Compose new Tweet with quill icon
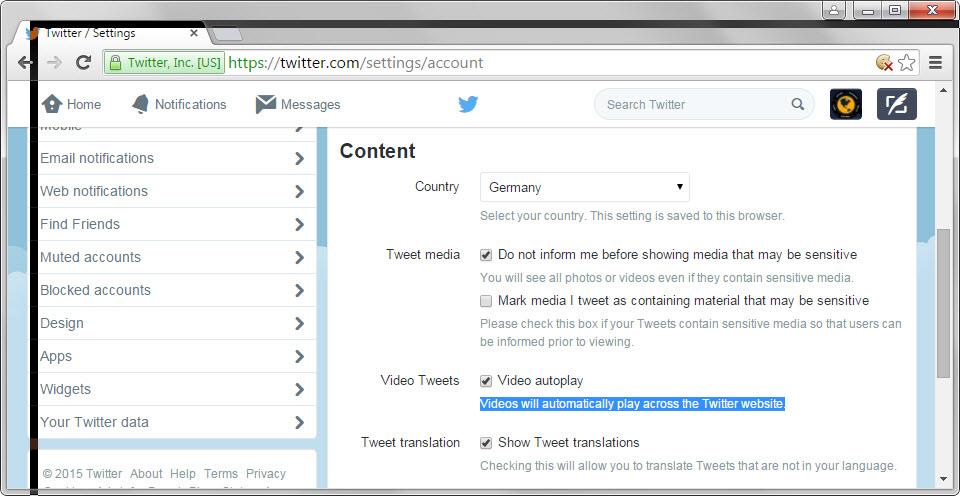Viewport: 960px width, 496px height. click(x=896, y=104)
